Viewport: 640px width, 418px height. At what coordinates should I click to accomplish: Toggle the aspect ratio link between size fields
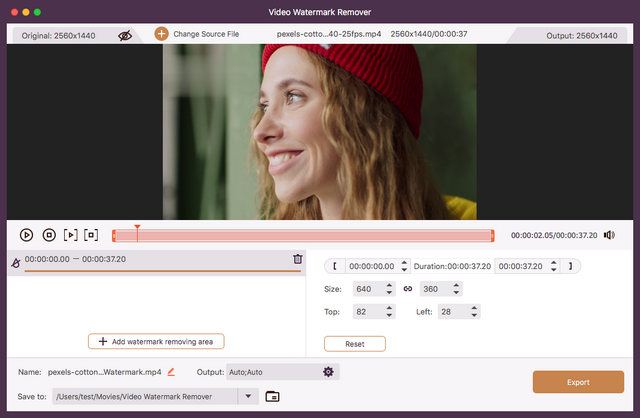(x=407, y=289)
